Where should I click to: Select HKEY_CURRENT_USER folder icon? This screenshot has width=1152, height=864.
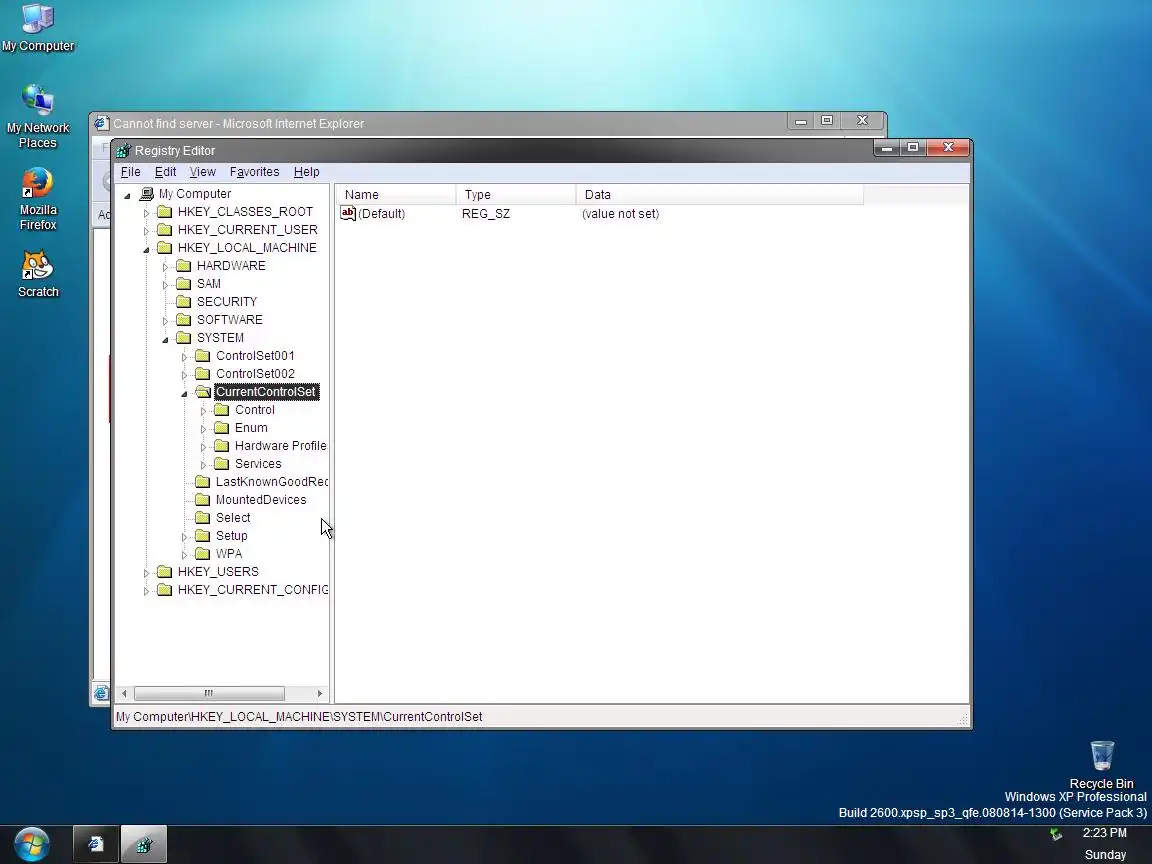(x=165, y=230)
